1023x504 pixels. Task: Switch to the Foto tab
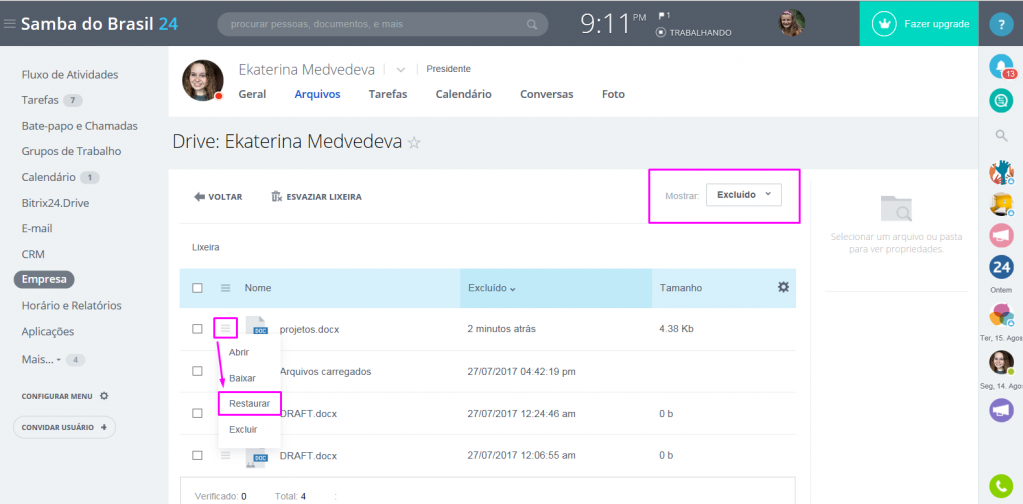[x=613, y=94]
